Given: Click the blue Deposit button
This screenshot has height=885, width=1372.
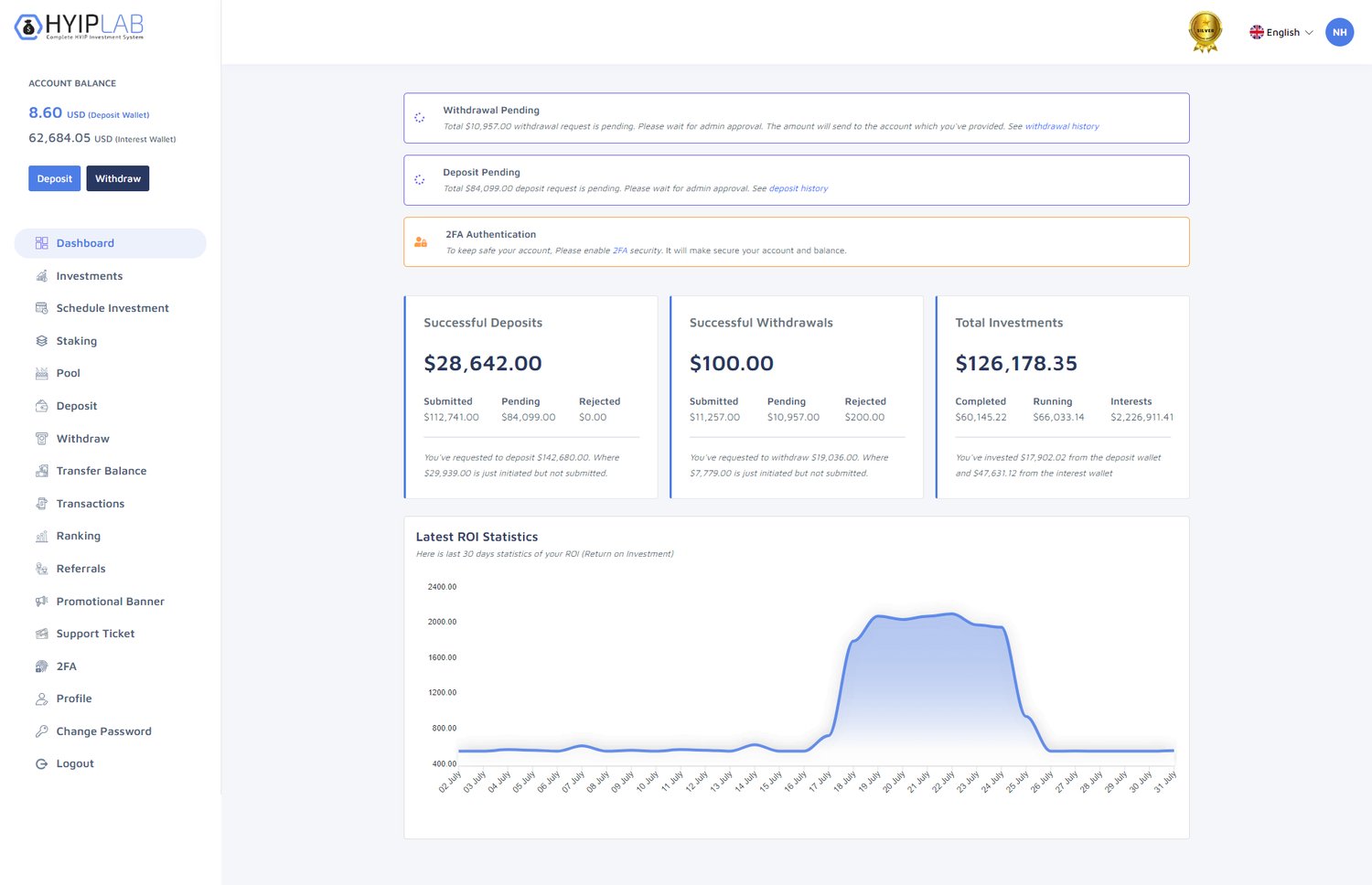Looking at the screenshot, I should coord(54,178).
